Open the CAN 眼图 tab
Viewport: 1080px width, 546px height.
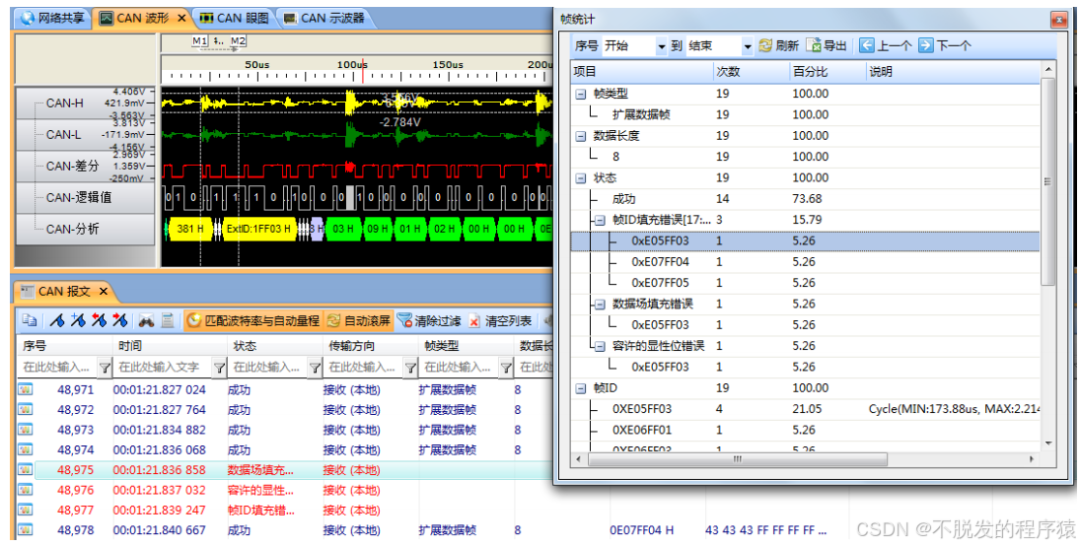[235, 18]
